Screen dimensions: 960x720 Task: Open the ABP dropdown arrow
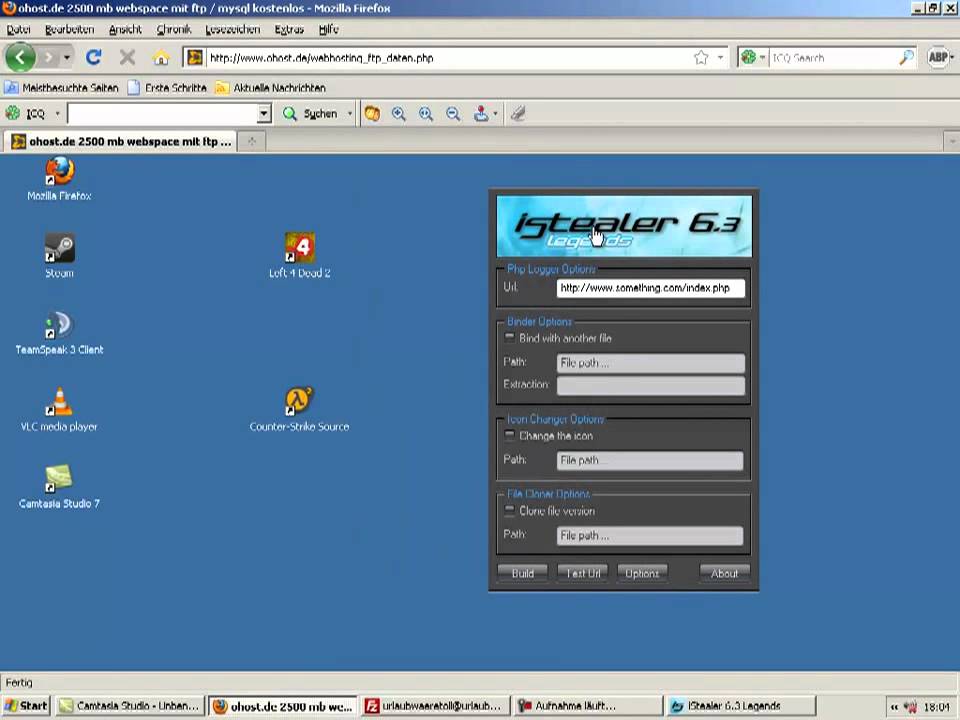(x=952, y=58)
